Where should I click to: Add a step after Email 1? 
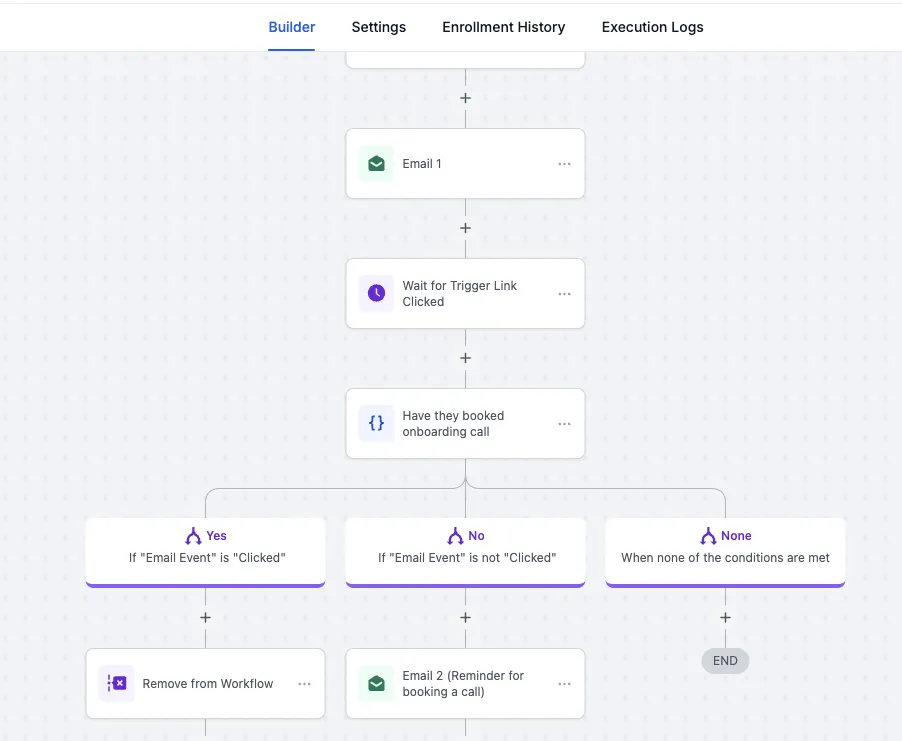coord(465,227)
